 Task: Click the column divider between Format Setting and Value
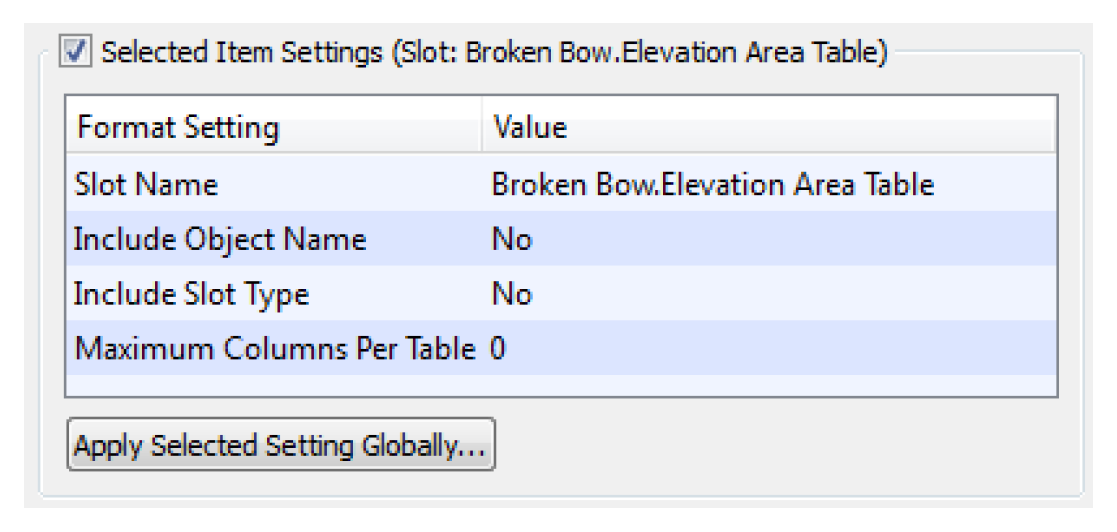pyautogui.click(x=481, y=128)
